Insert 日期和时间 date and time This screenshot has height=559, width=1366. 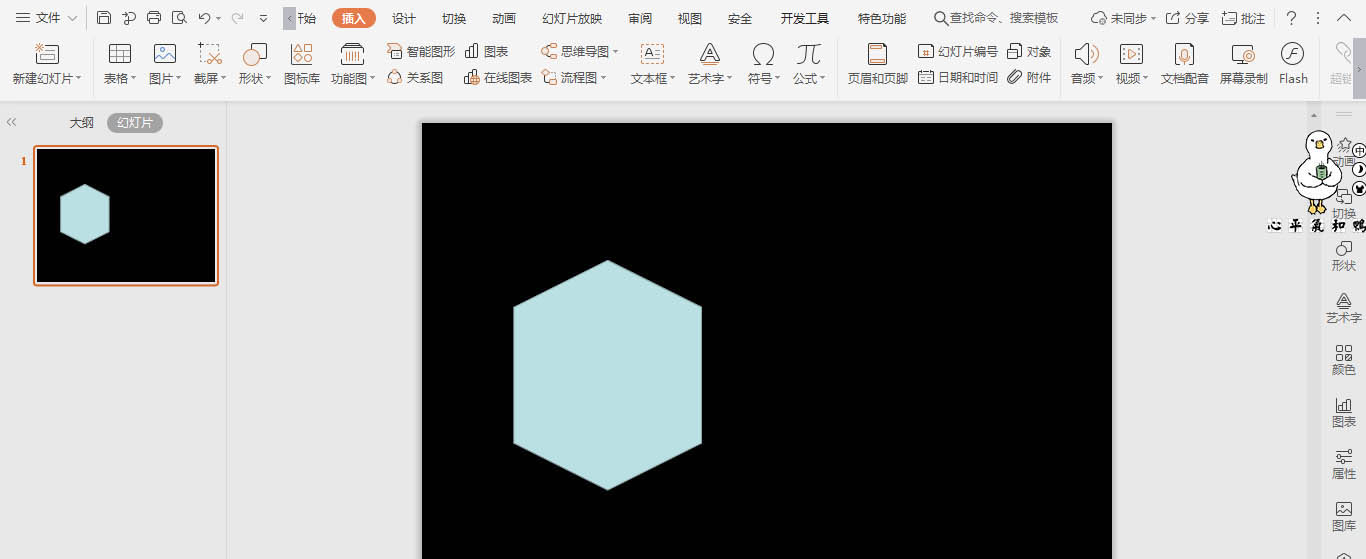pyautogui.click(x=958, y=77)
